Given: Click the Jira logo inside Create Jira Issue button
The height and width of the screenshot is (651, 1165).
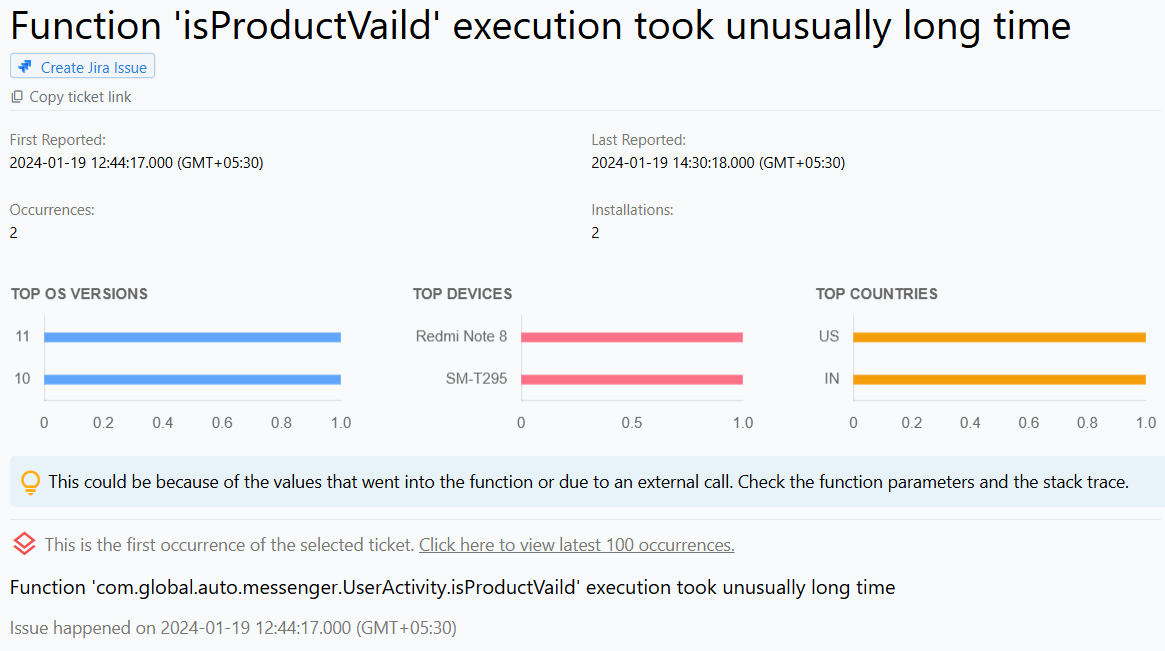Looking at the screenshot, I should [x=22, y=65].
